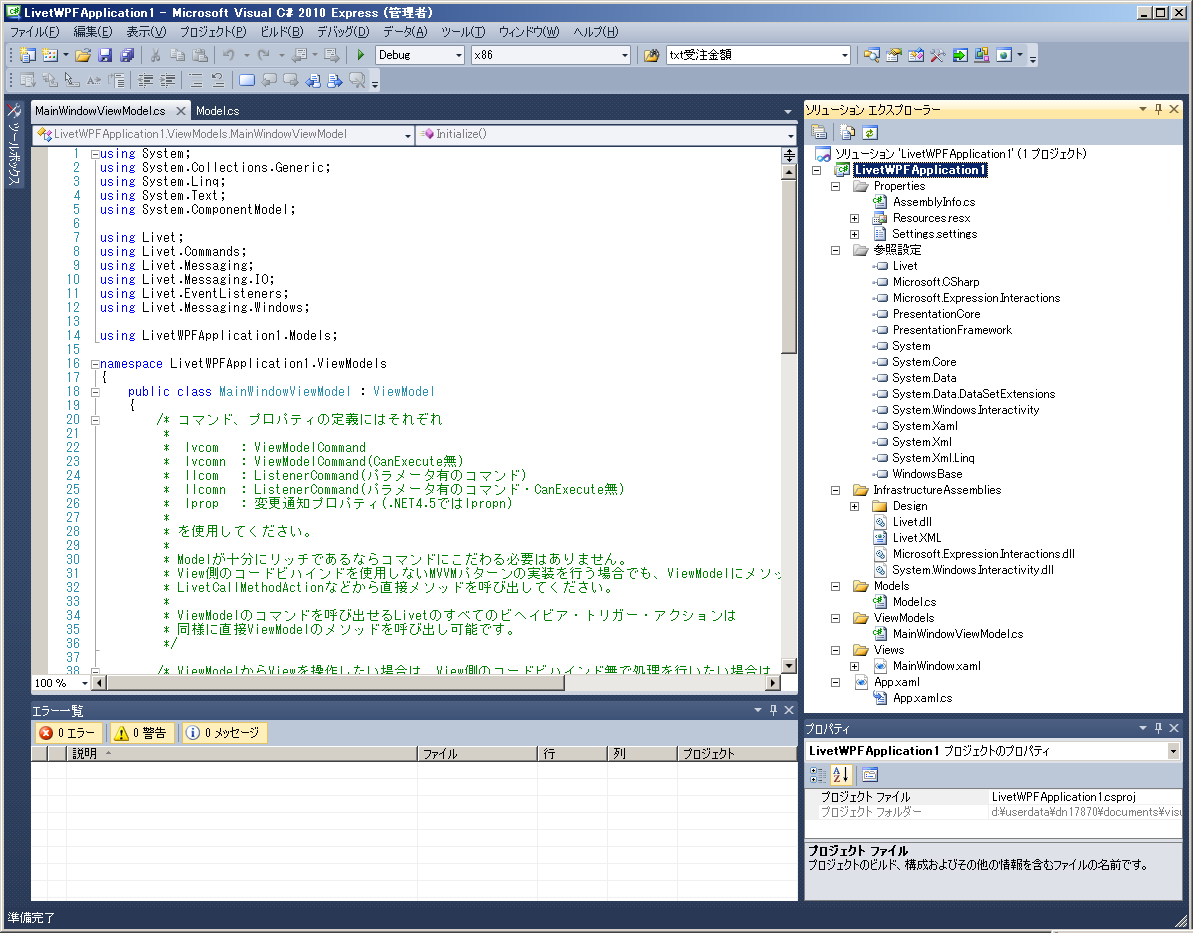
Task: Sort the error list by the 説明 column
Action: pos(242,753)
